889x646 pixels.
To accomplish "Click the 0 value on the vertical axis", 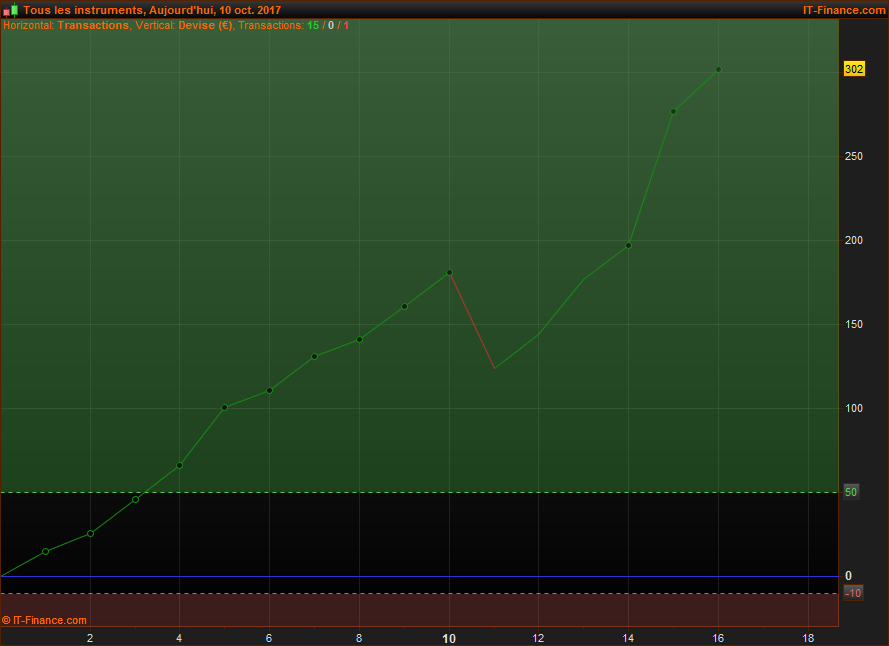I will point(848,576).
